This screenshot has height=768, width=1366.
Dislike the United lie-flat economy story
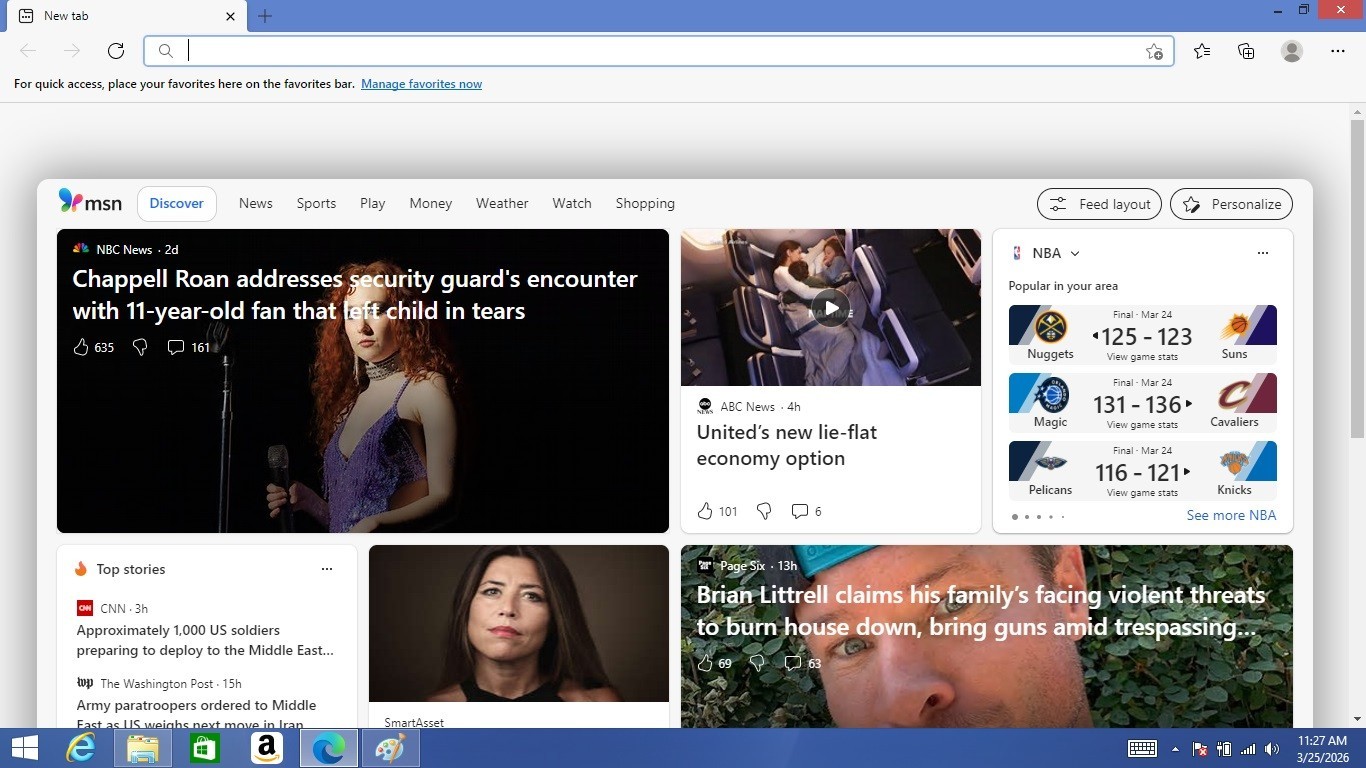764,511
